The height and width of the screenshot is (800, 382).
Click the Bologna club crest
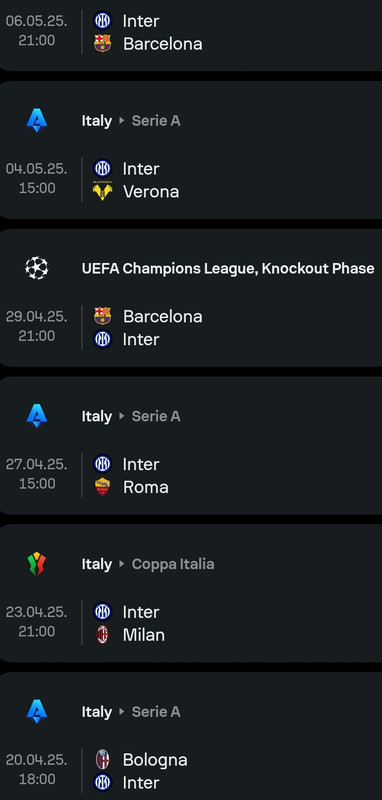tap(103, 760)
